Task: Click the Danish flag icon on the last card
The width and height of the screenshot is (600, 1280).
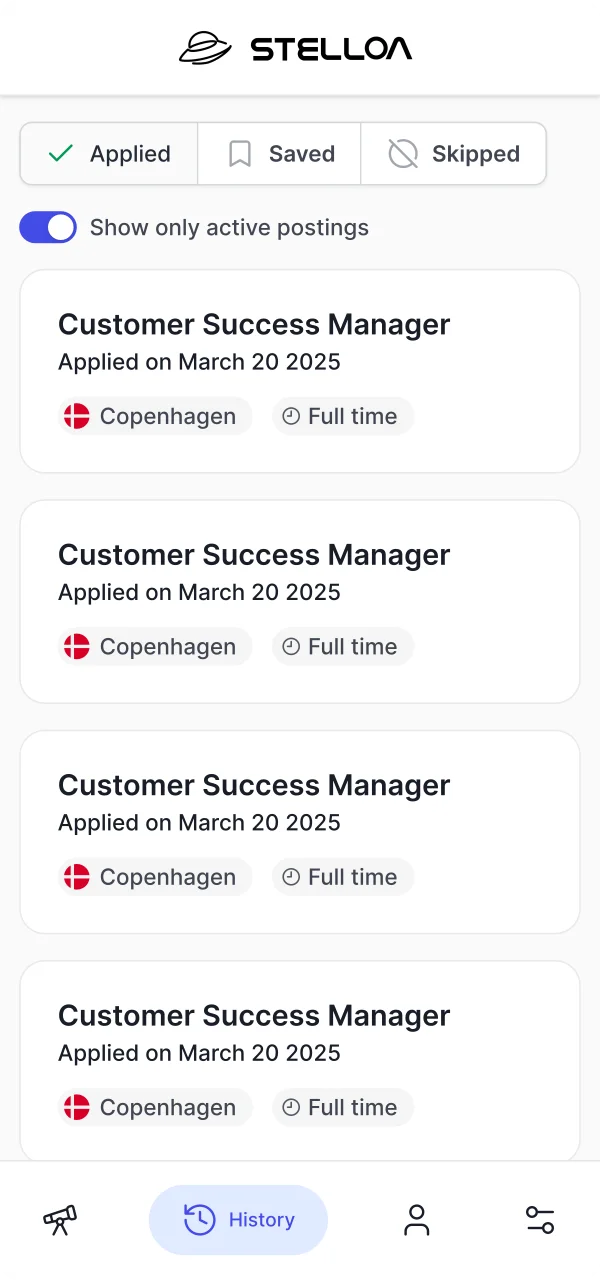Action: tap(77, 1107)
